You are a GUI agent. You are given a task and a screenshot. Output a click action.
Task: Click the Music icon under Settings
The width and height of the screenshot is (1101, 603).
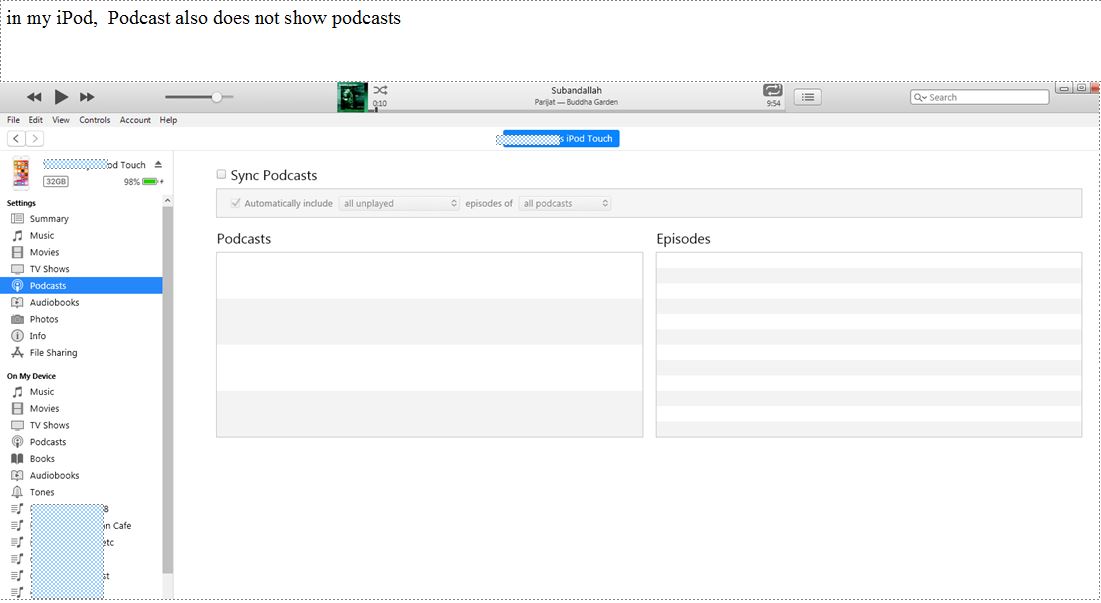[x=18, y=236]
